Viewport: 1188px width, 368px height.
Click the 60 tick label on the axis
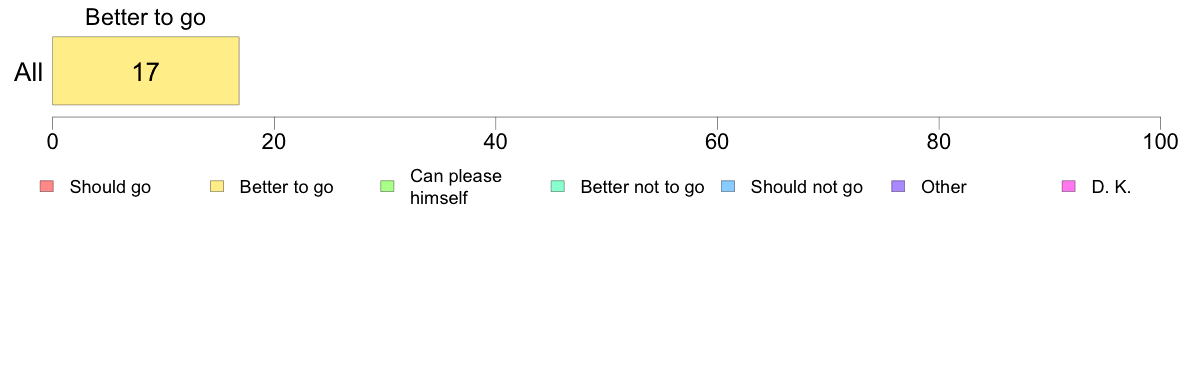click(717, 141)
